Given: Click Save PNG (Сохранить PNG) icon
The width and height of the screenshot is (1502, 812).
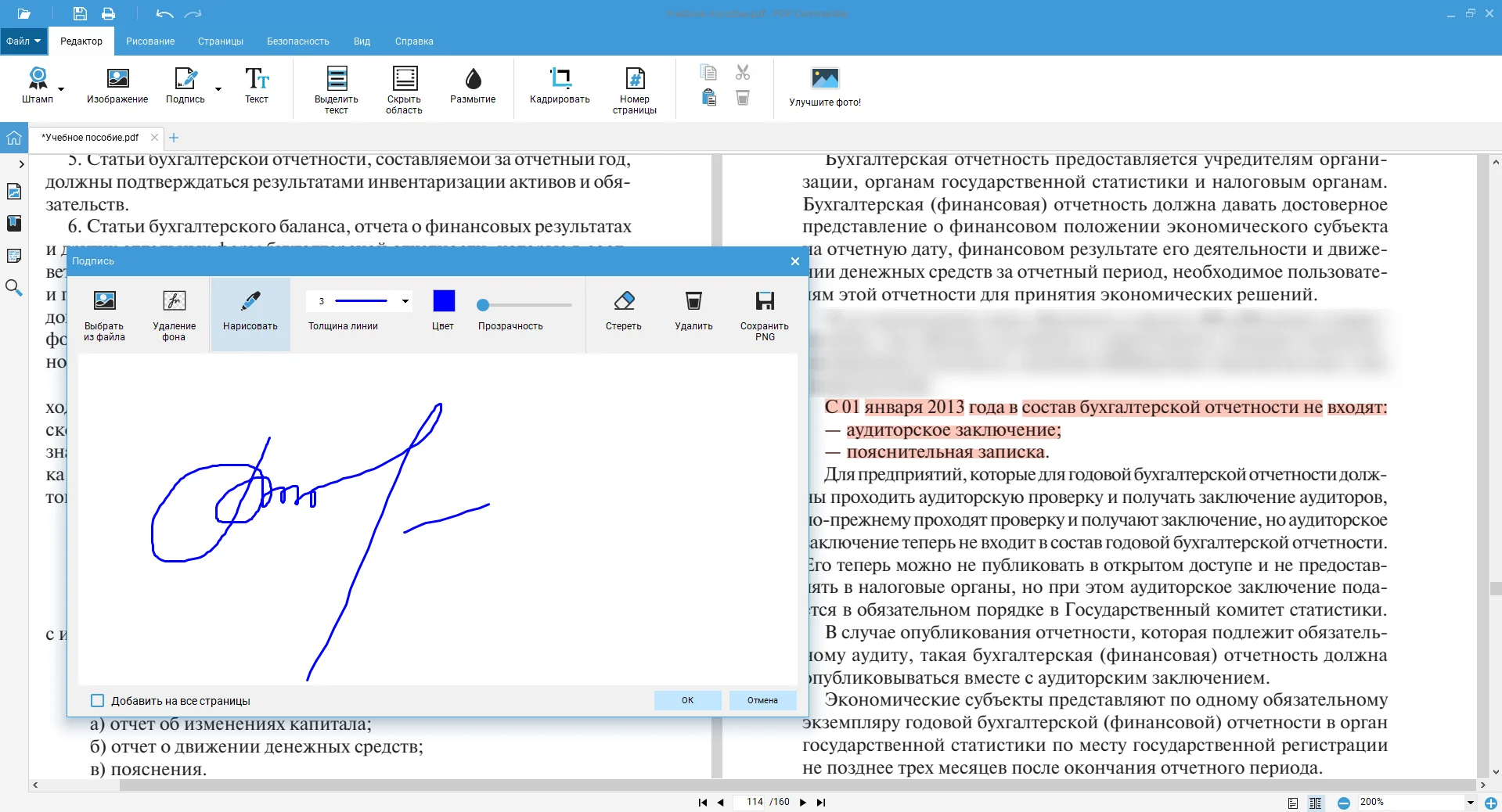Looking at the screenshot, I should pyautogui.click(x=764, y=301).
